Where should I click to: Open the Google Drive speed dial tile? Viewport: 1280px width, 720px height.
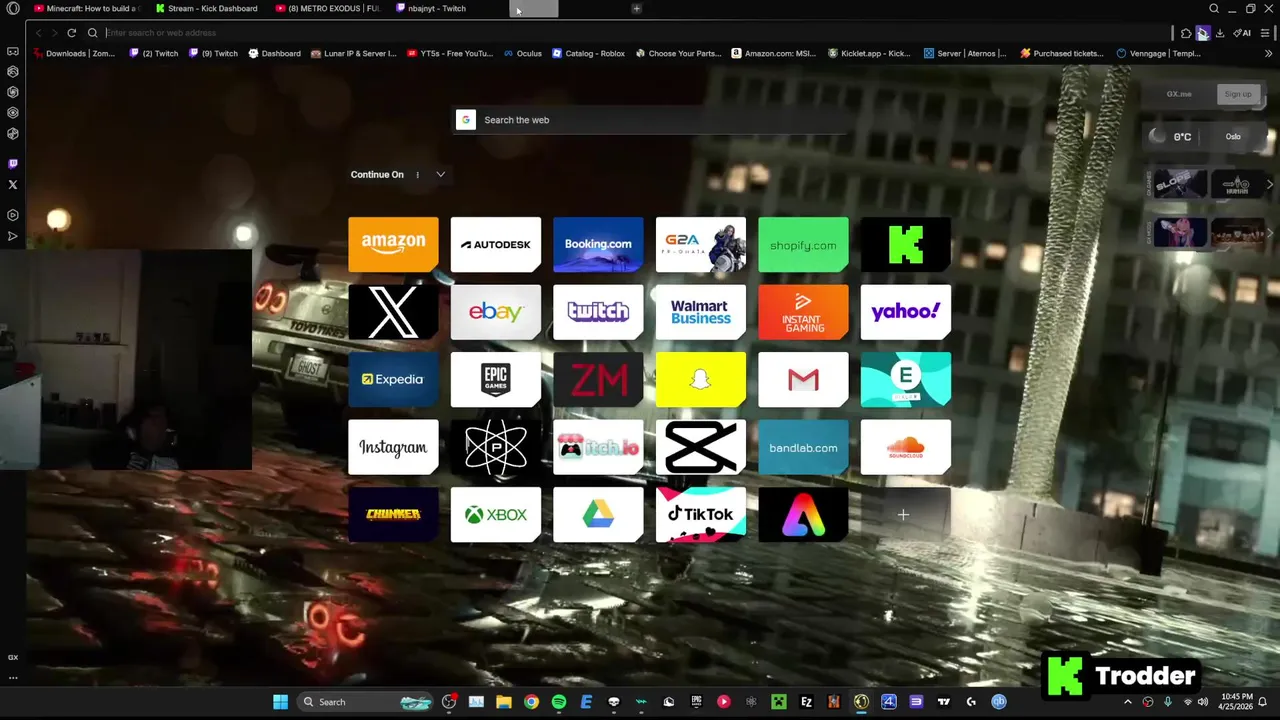click(x=598, y=515)
